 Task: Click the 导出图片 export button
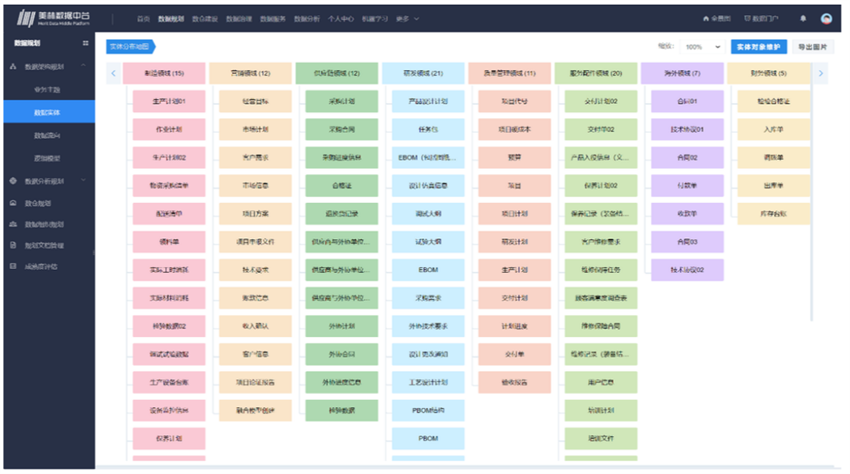(x=812, y=46)
